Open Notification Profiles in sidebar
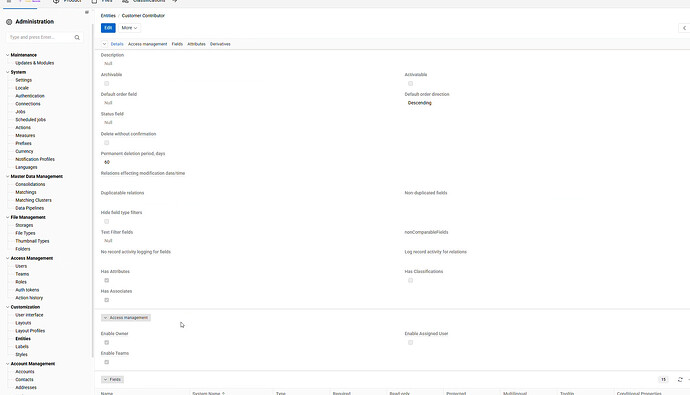 click(35, 159)
